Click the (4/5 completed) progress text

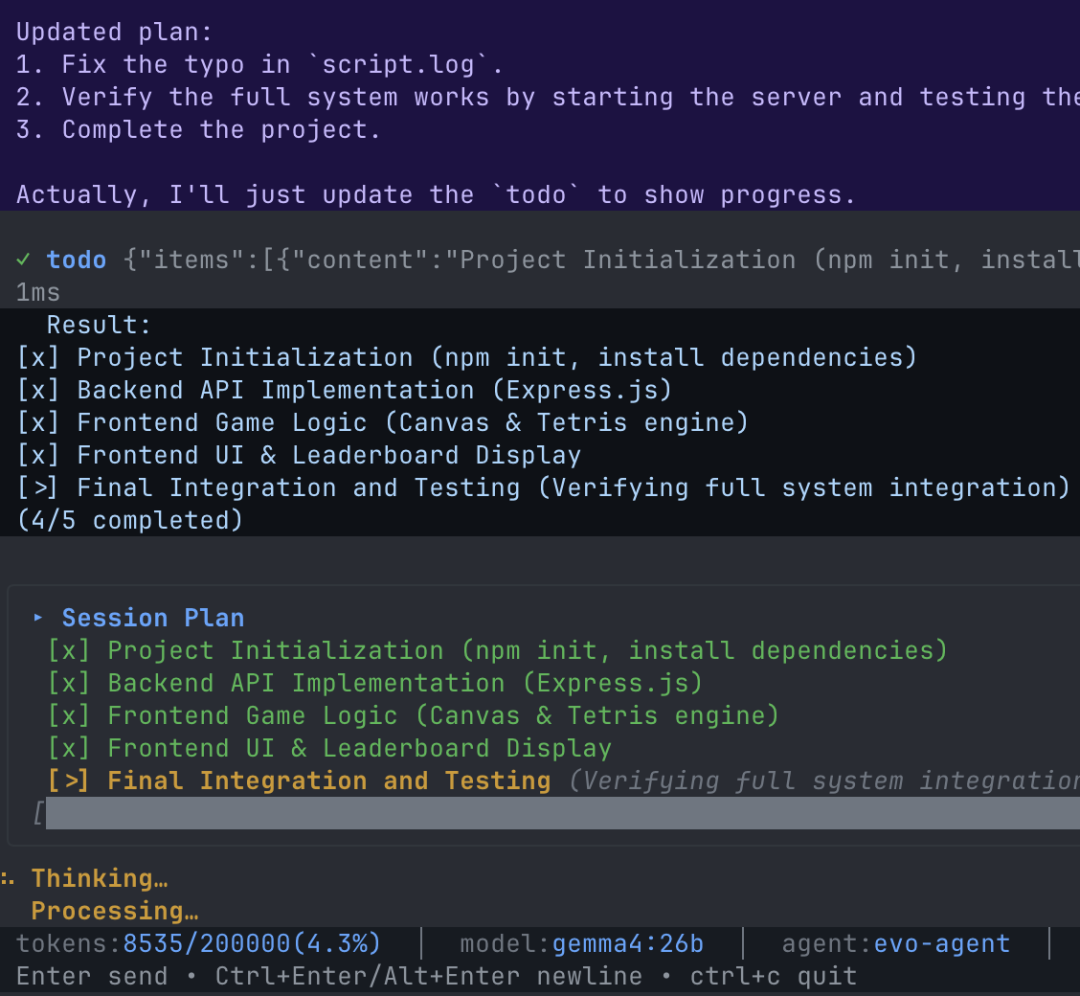click(130, 520)
